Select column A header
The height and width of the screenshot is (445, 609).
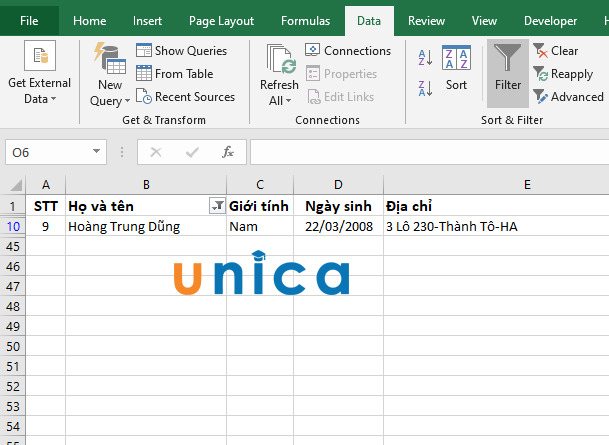coord(46,184)
